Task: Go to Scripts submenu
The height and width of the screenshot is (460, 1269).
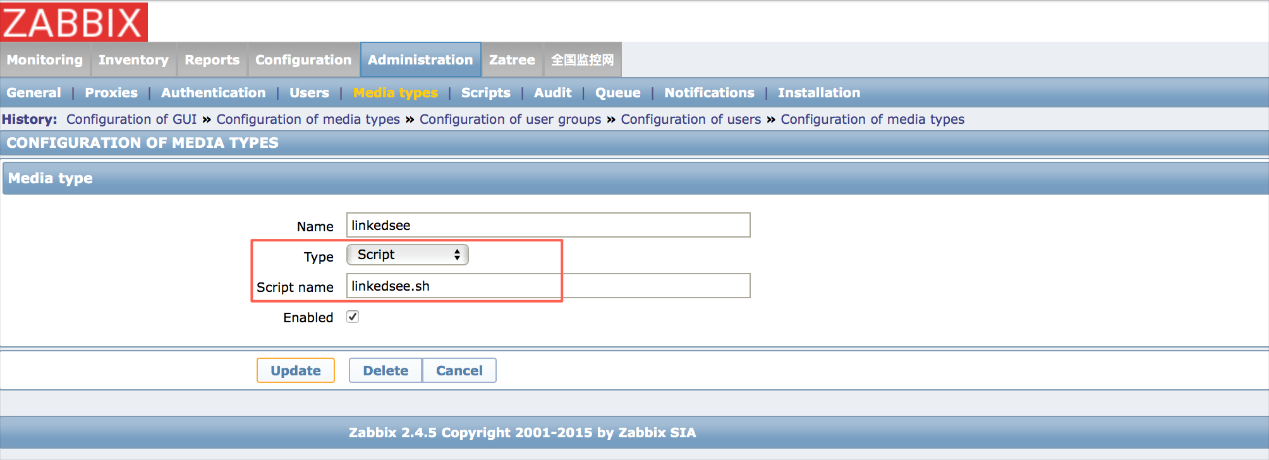Action: pos(486,93)
